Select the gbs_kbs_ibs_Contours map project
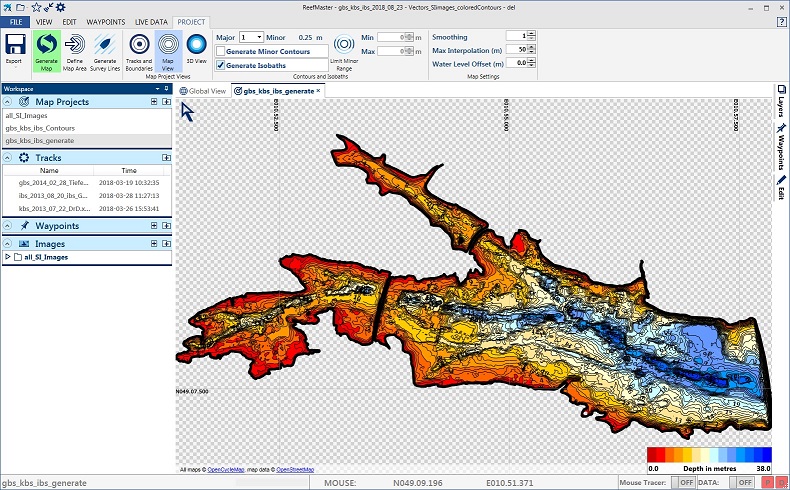790x490 pixels. tap(40, 128)
